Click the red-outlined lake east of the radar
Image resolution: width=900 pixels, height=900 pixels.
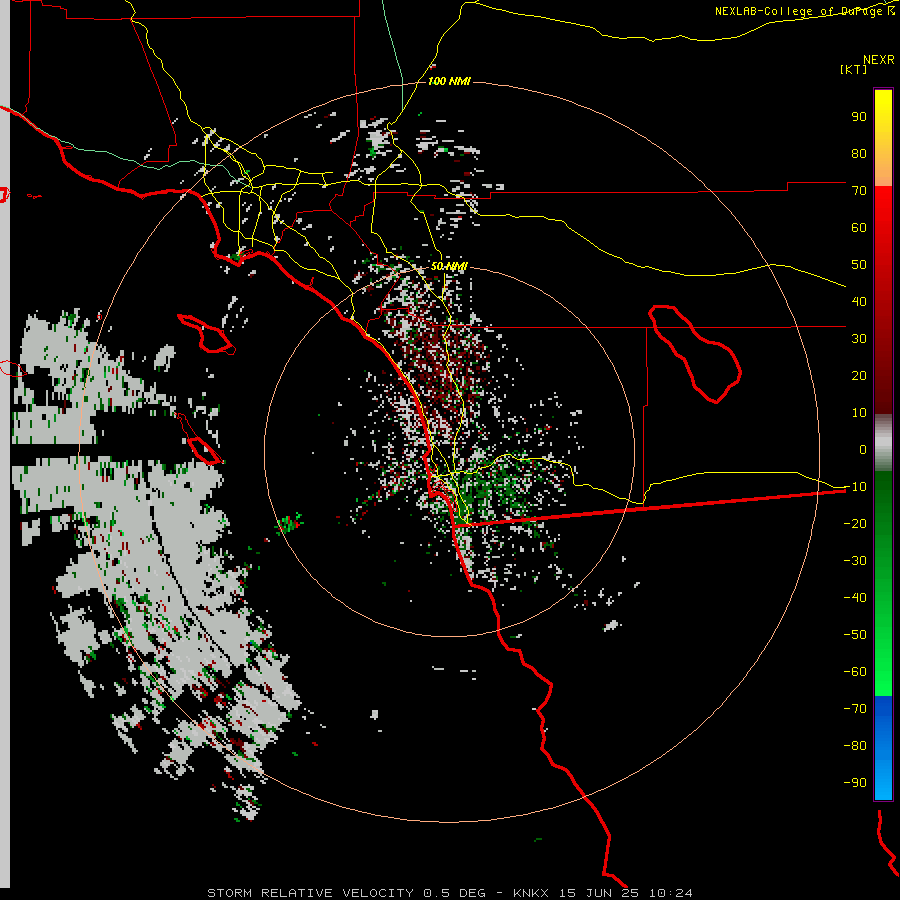click(695, 354)
